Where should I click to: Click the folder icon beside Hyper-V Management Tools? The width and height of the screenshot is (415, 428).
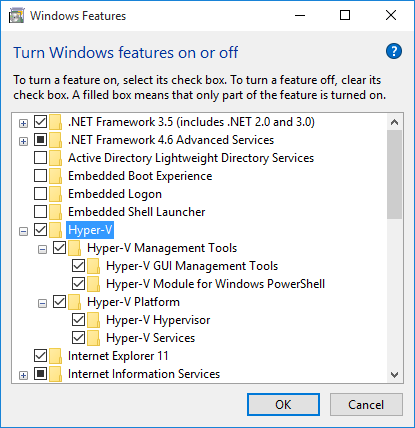[x=75, y=248]
